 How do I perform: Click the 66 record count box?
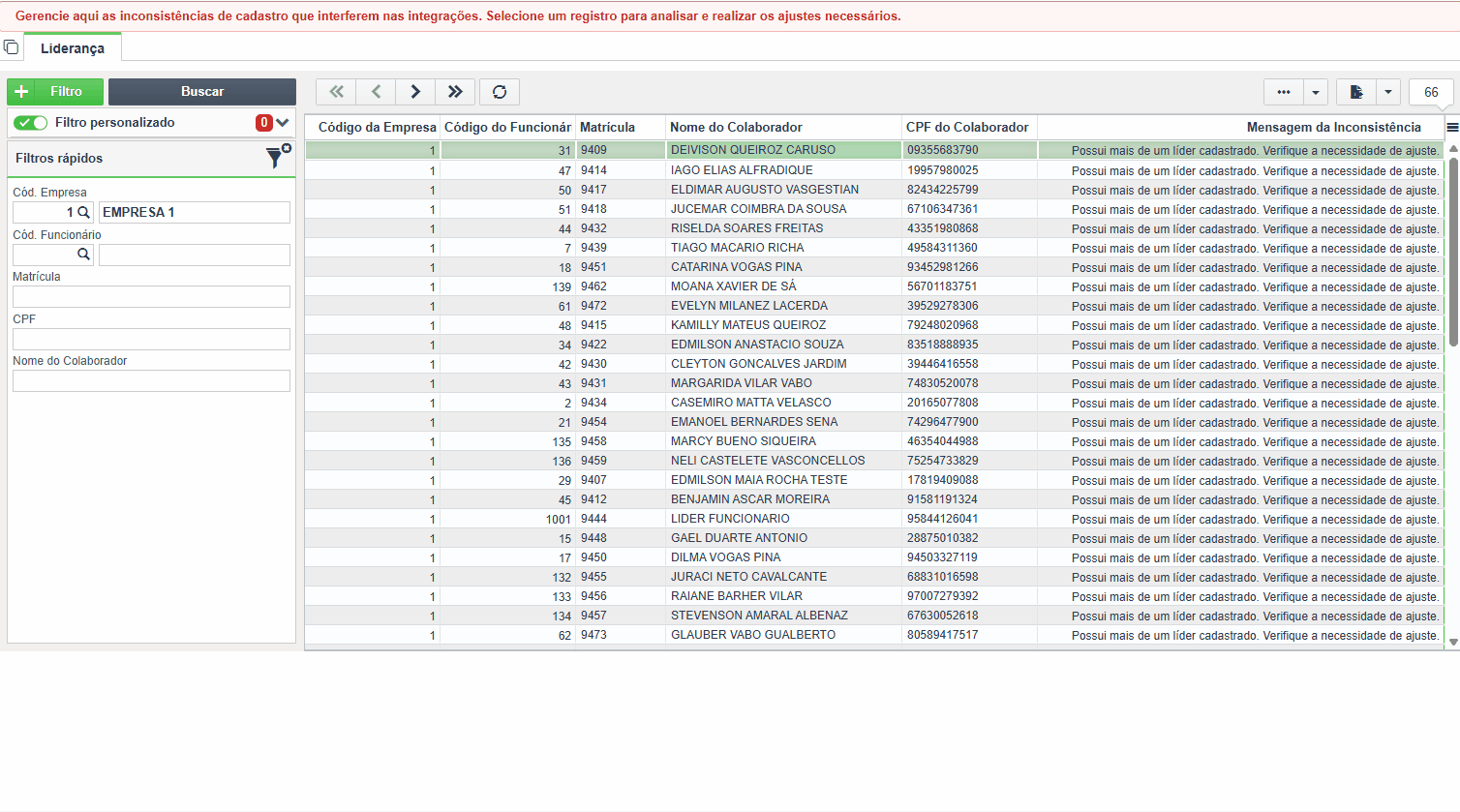pyautogui.click(x=1431, y=92)
